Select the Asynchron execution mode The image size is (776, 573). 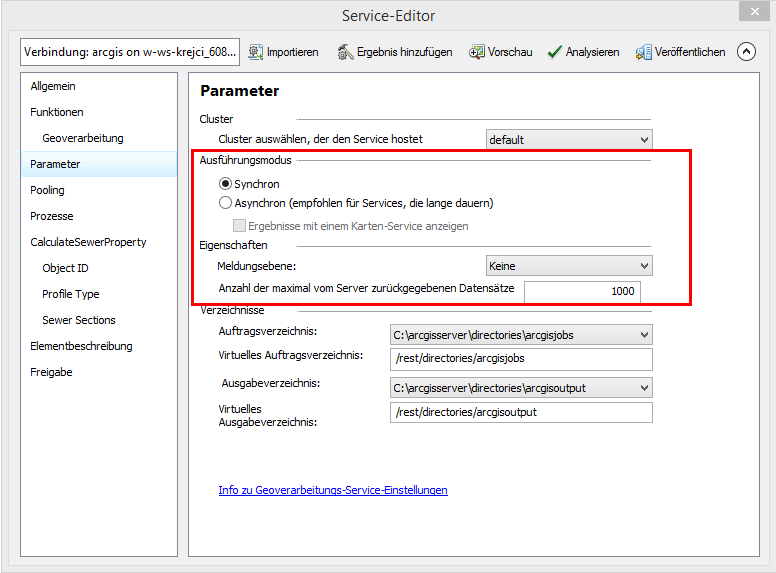tap(225, 203)
